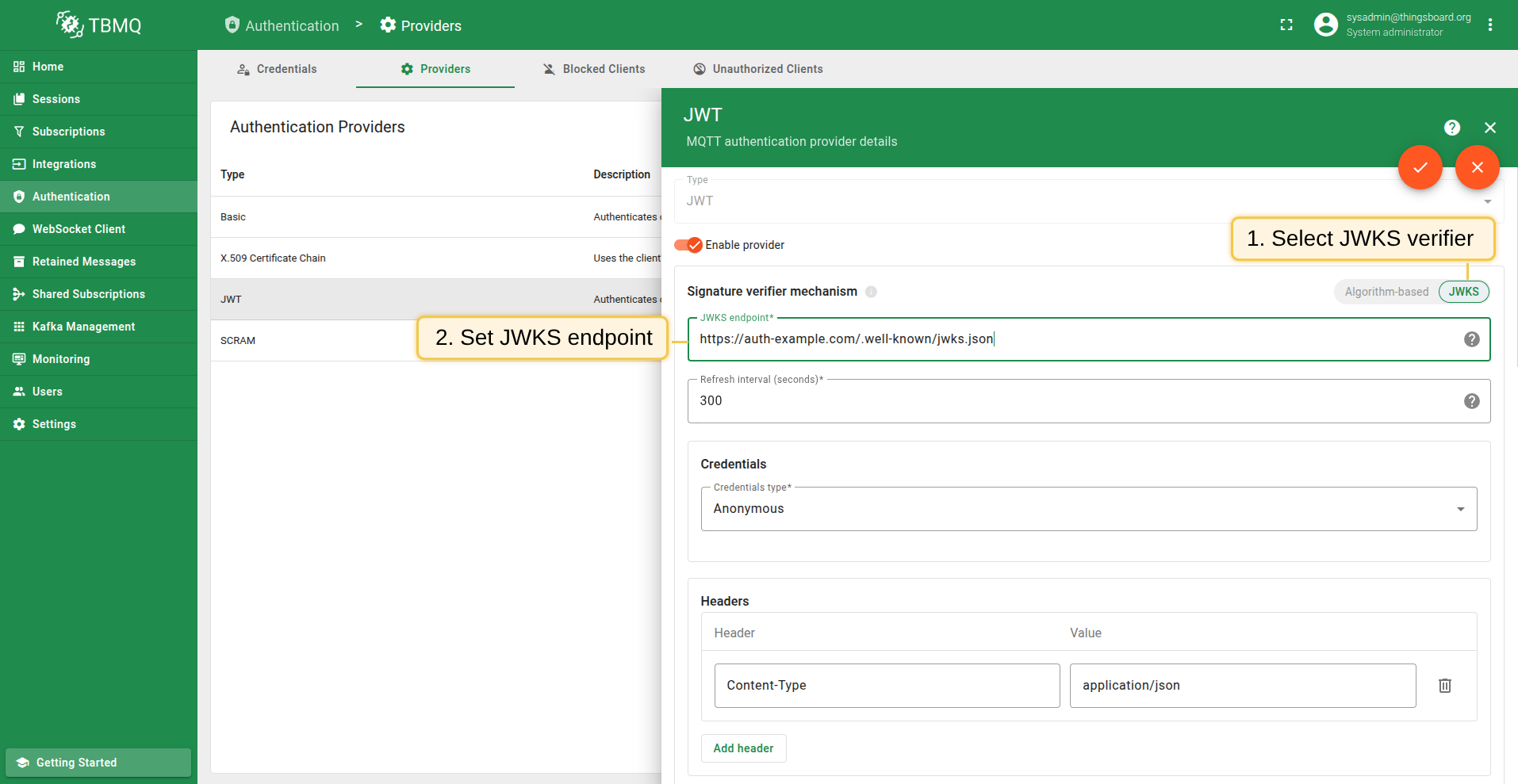Click the Add header button
The image size is (1518, 784).
(743, 748)
